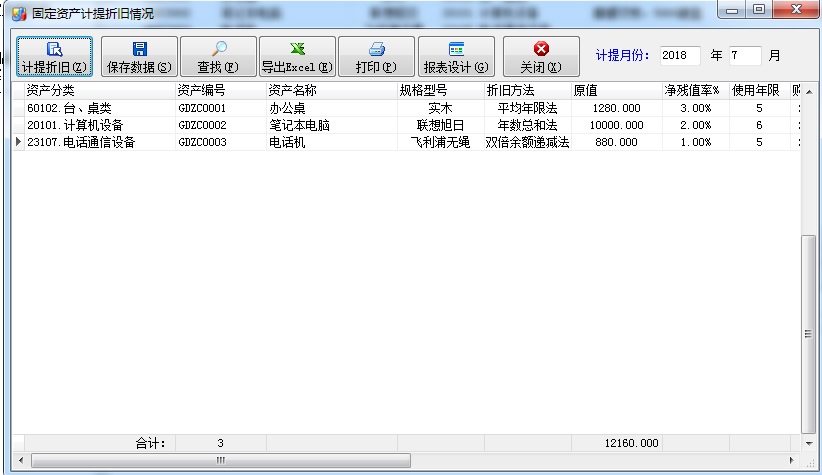Click useful life value 6
The height and width of the screenshot is (475, 822).
coord(759,125)
